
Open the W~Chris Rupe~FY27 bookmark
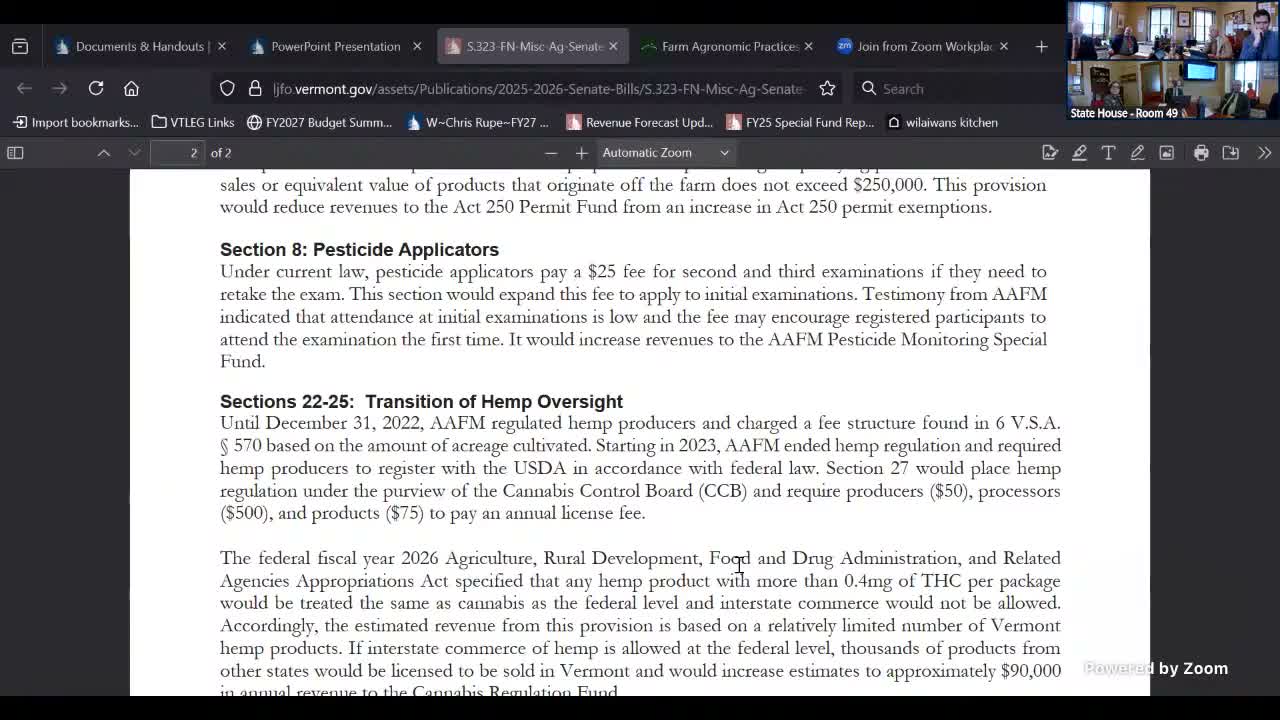tap(479, 122)
